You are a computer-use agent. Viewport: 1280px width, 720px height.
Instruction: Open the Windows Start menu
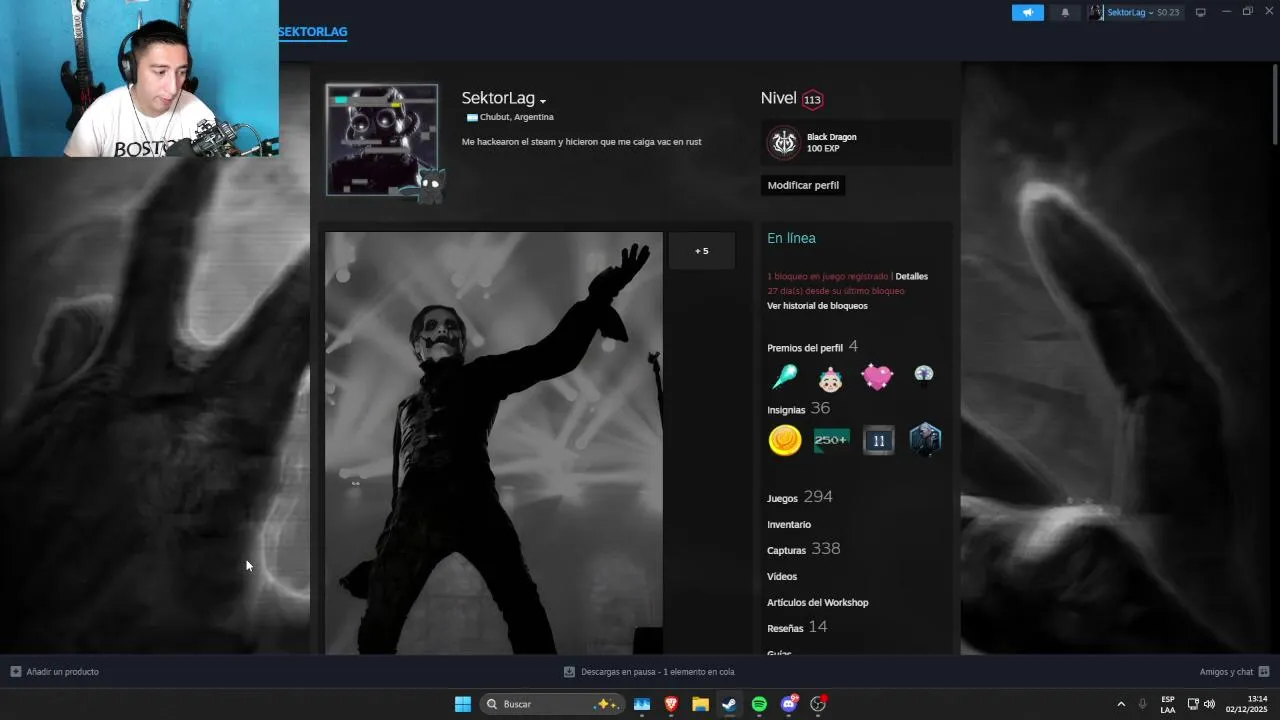[463, 704]
